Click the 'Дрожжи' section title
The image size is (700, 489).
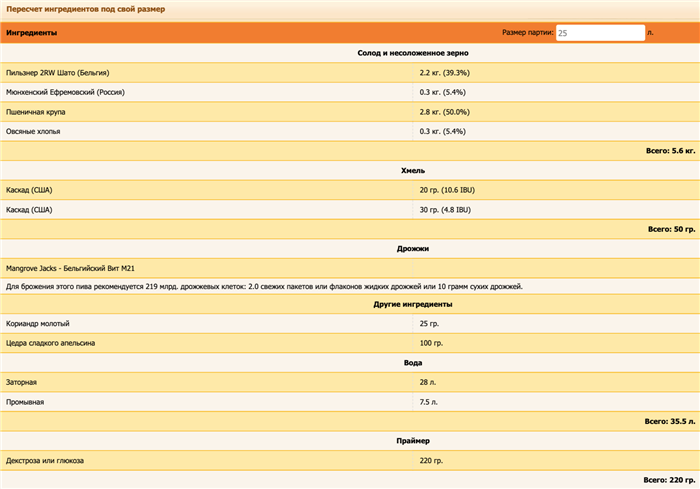point(413,249)
